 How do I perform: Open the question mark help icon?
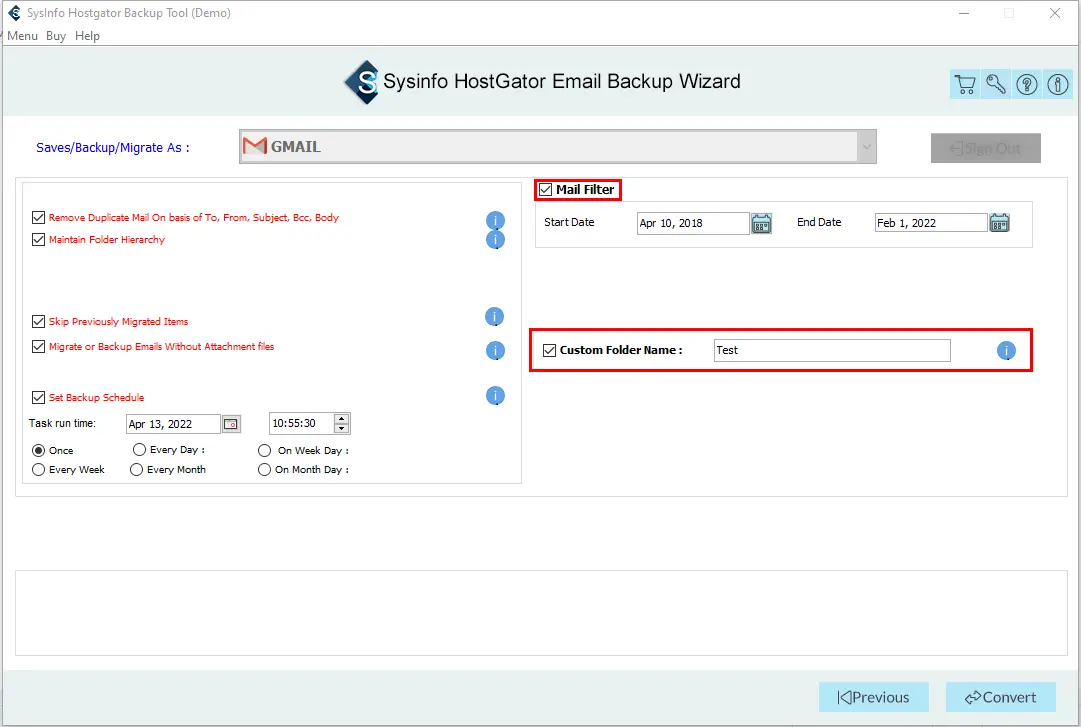(1027, 85)
